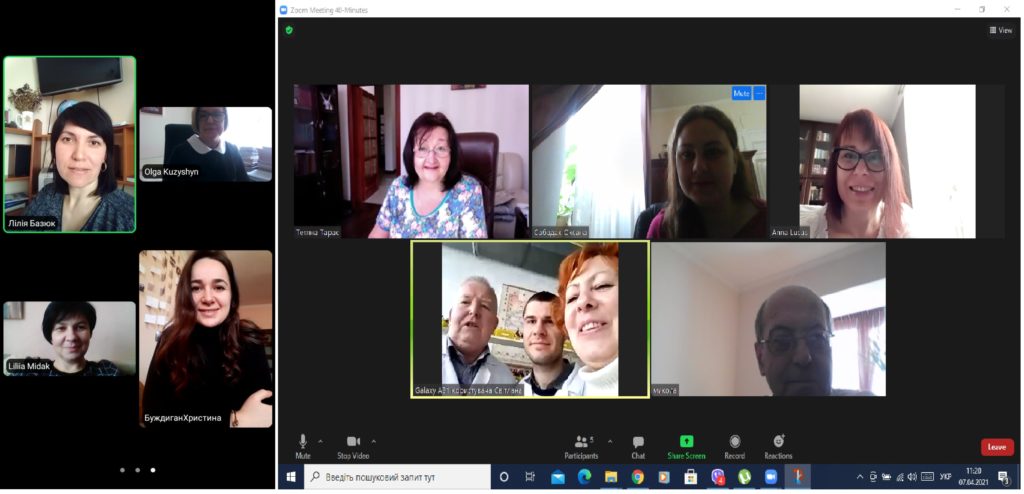
Task: Open the three-dot more menu on participant video
Action: tap(759, 93)
